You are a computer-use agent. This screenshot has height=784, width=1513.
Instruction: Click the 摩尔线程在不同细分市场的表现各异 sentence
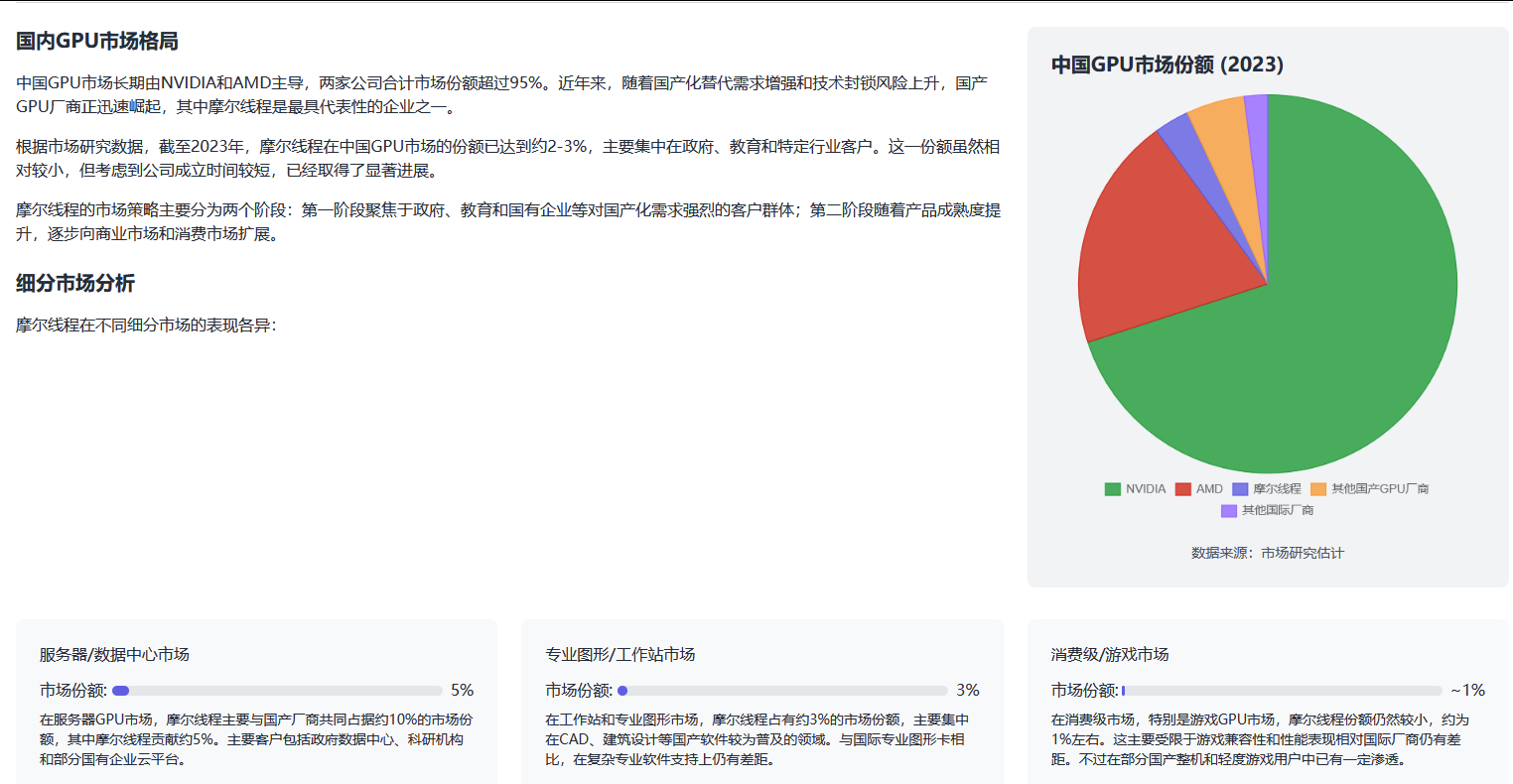146,325
